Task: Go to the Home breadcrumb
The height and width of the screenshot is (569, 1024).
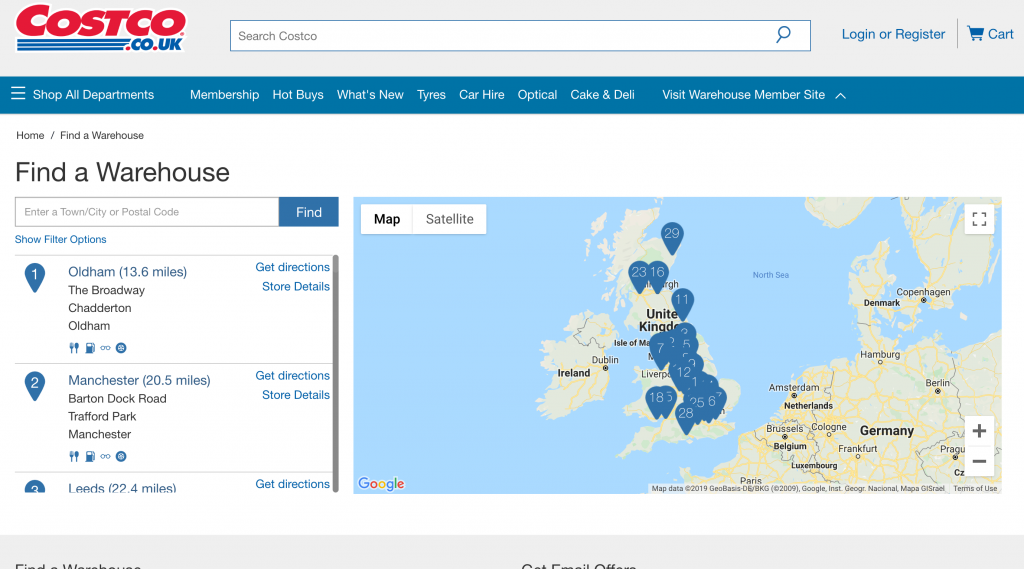Action: 30,135
